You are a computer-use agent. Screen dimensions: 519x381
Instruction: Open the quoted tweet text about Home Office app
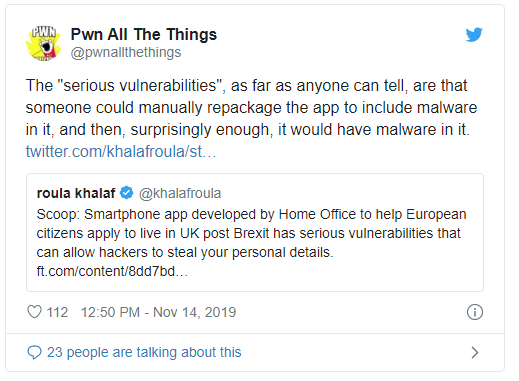click(x=251, y=233)
